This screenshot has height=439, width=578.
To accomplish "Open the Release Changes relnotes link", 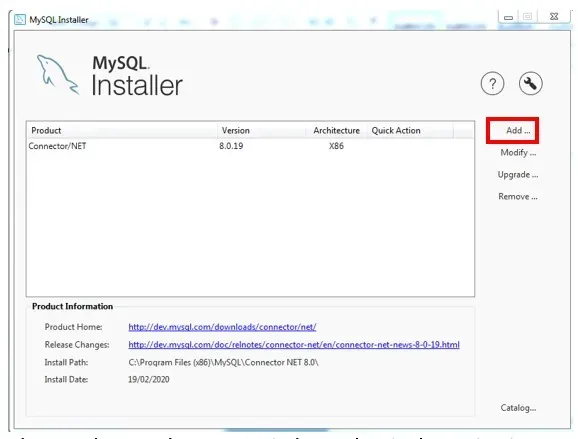I will point(294,345).
